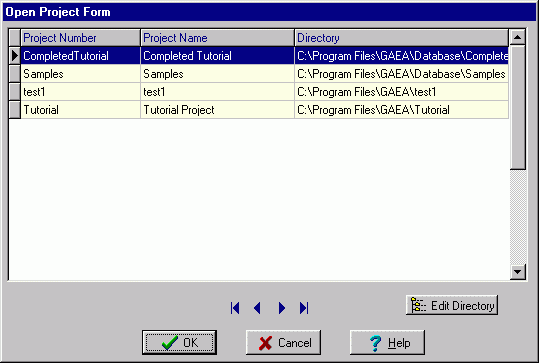Select the Samples project number cell
The image size is (539, 363).
click(x=80, y=74)
